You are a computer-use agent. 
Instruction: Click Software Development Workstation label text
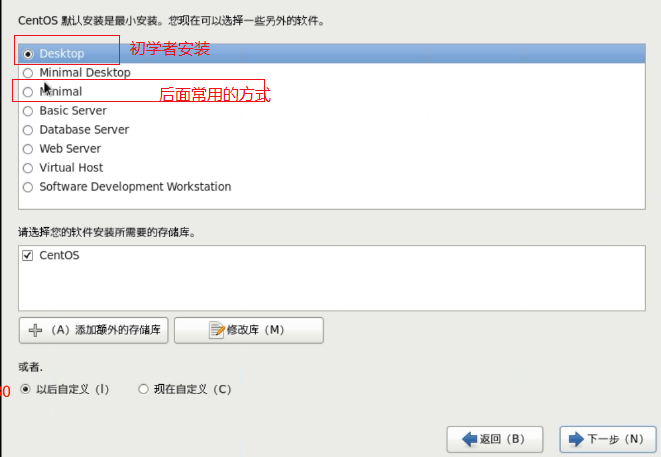(x=135, y=187)
